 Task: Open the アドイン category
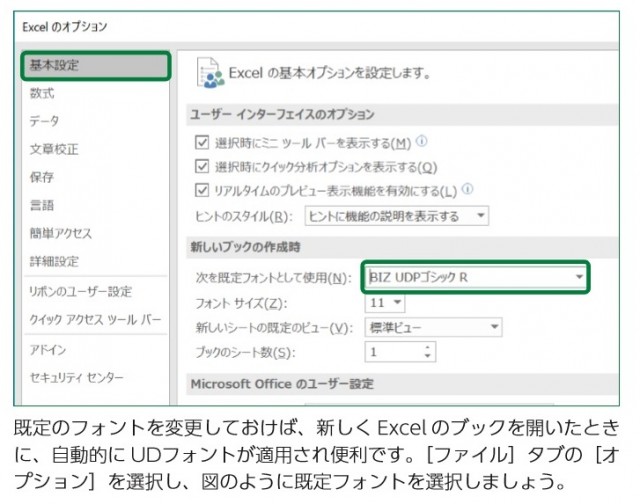coord(47,350)
